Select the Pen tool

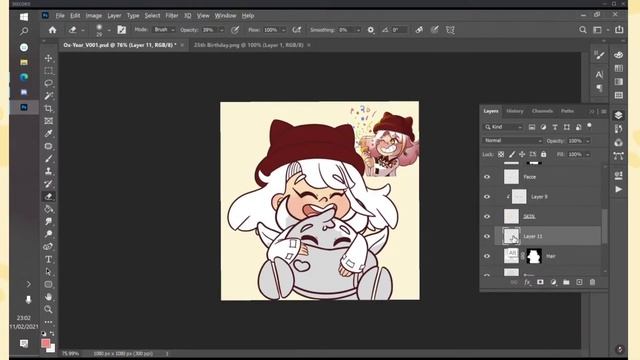49,247
